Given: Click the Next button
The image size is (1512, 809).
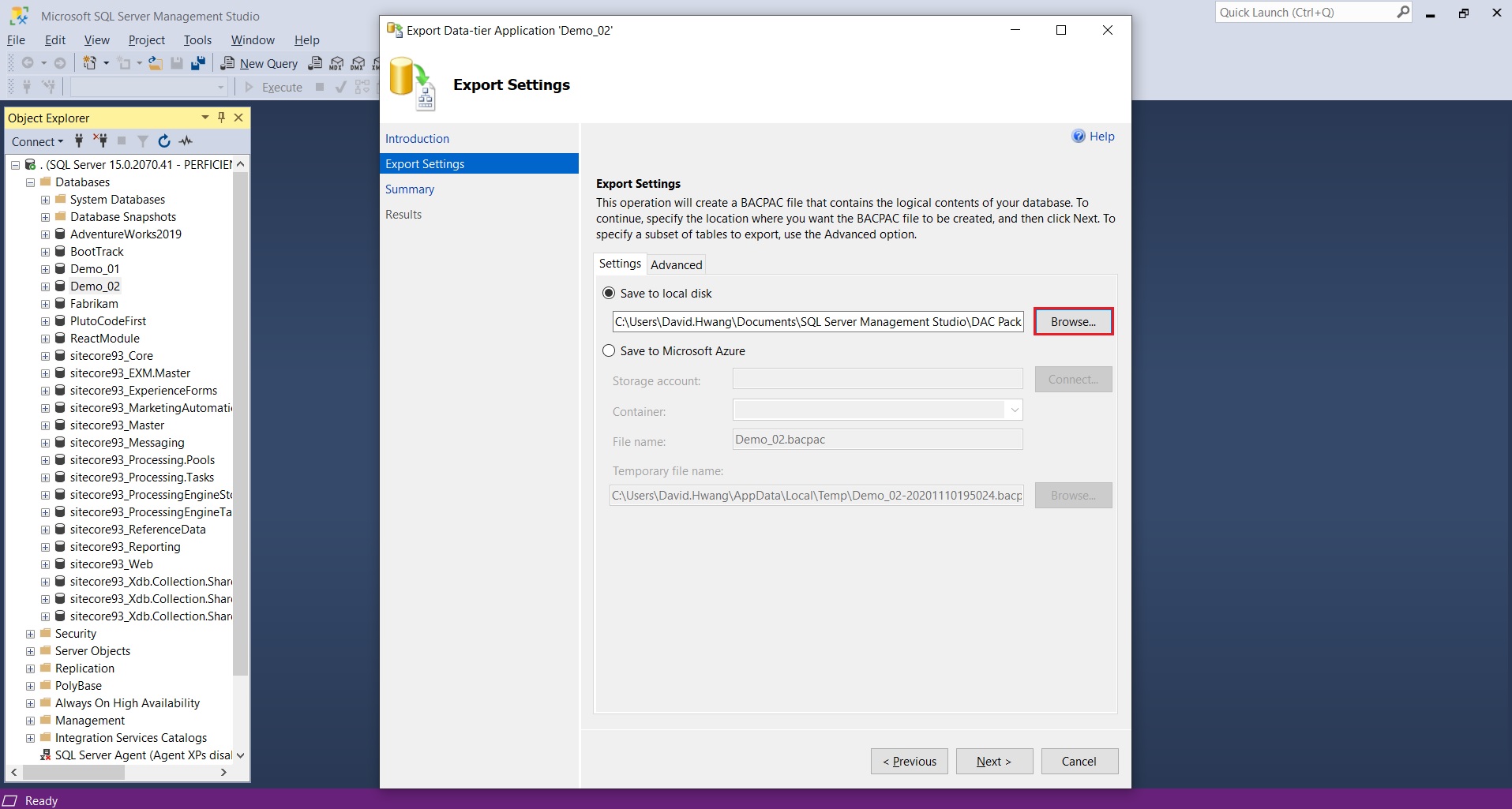Looking at the screenshot, I should [994, 761].
